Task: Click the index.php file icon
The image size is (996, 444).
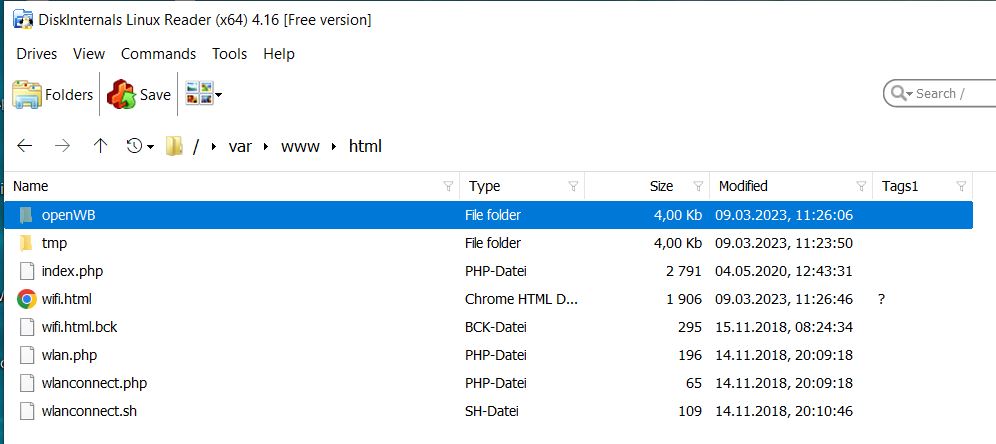Action: (26, 271)
